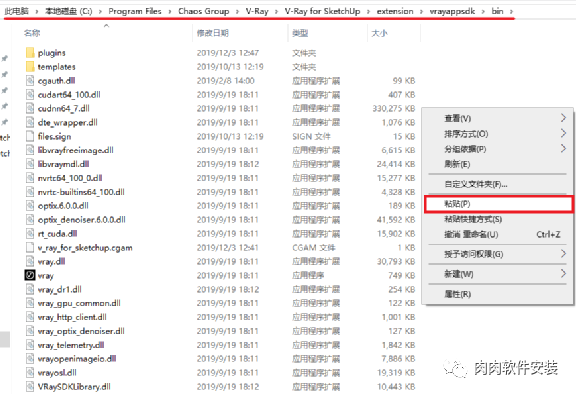Viewport: 576px width, 394px height.
Task: Choose 撤消 重命名(U) in the context menu
Action: 471,234
